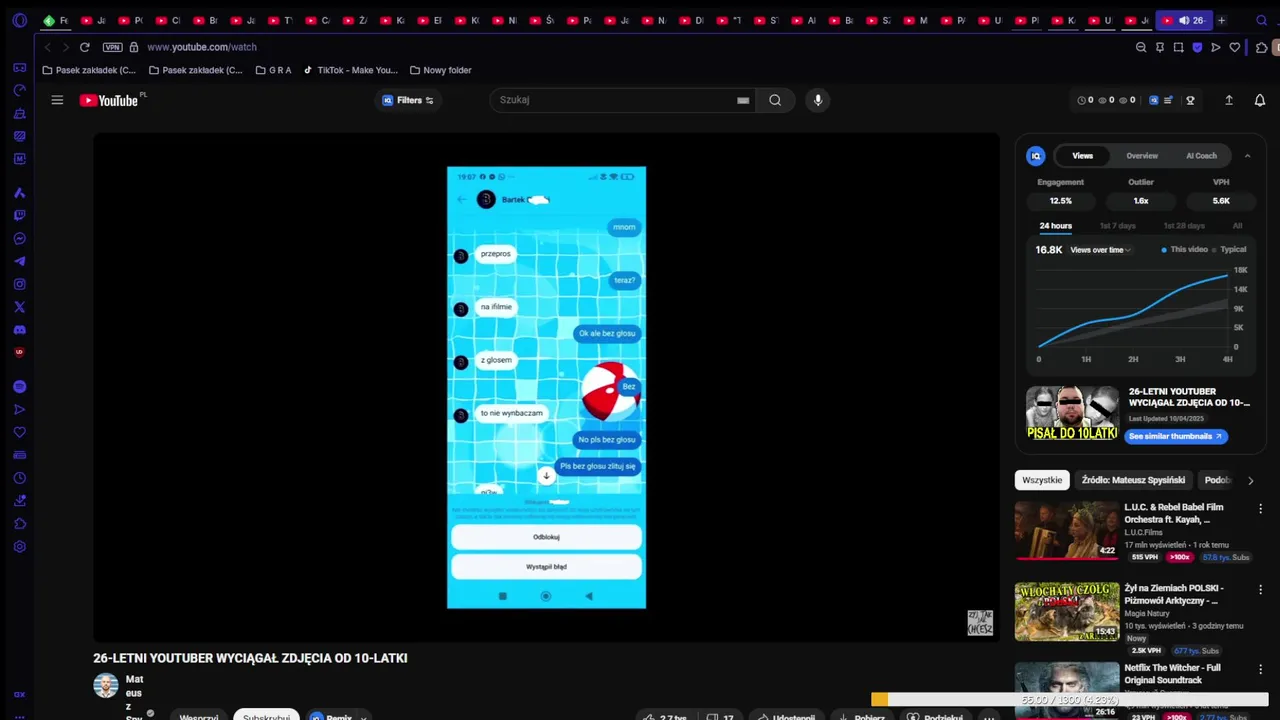Image resolution: width=1280 pixels, height=720 pixels.
Task: Open extensions puzzle icon
Action: tap(1262, 47)
